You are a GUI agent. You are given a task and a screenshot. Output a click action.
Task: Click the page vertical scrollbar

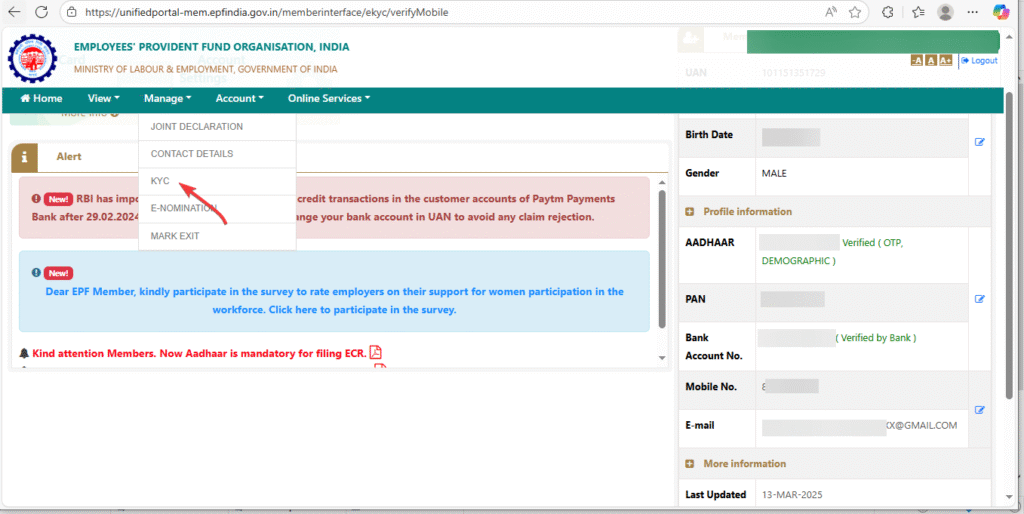coord(1009,245)
